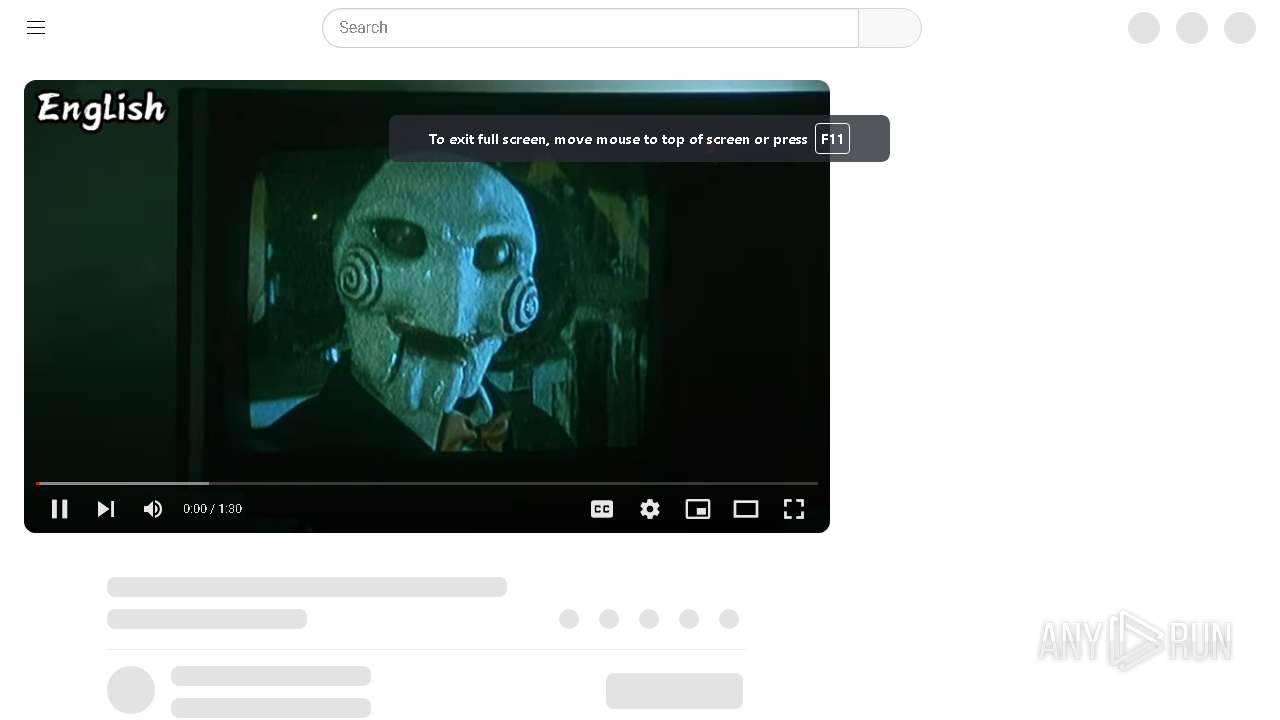The width and height of the screenshot is (1280, 720).
Task: Toggle closed captions CC button
Action: [602, 509]
